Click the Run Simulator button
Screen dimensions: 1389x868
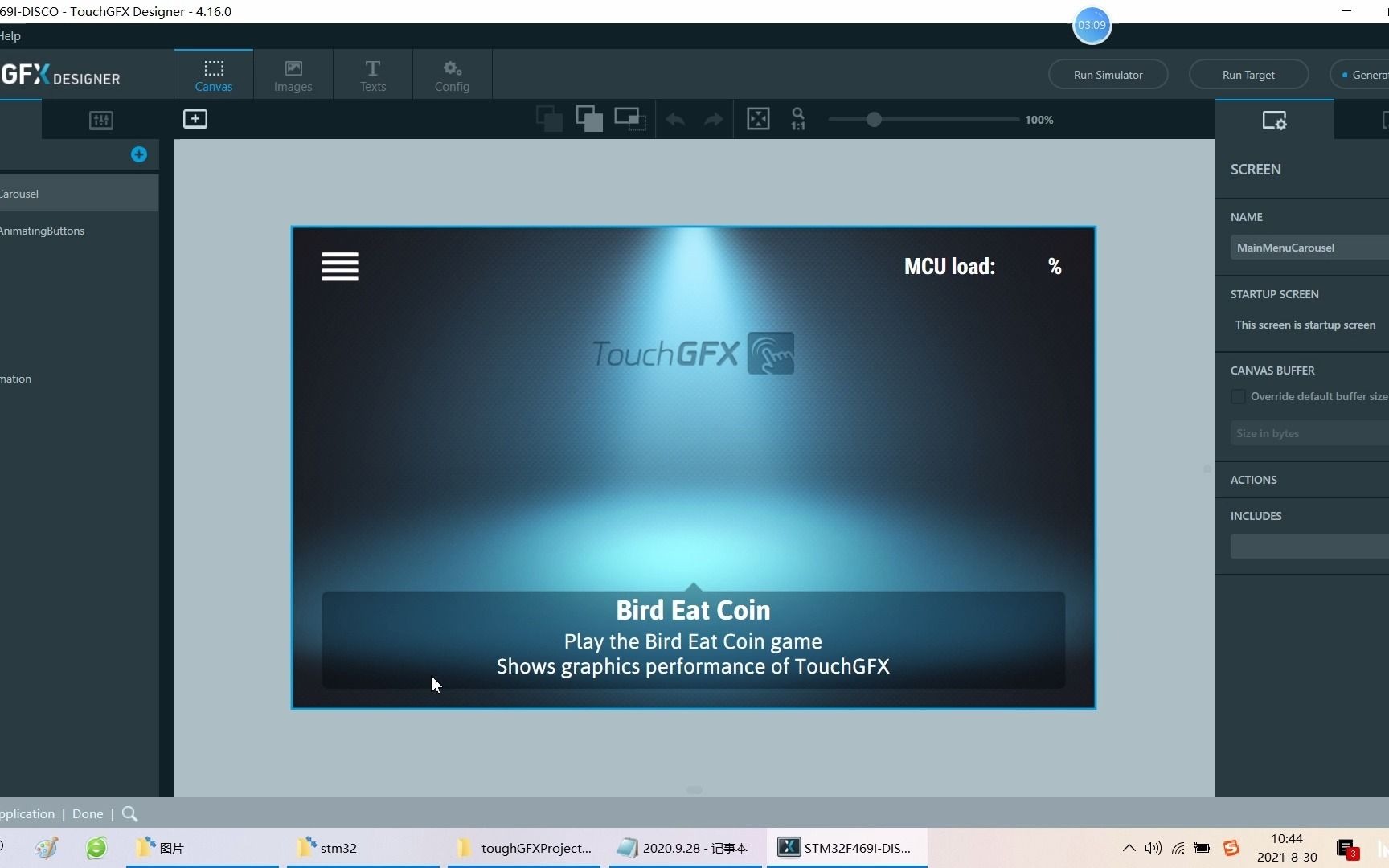pos(1108,75)
